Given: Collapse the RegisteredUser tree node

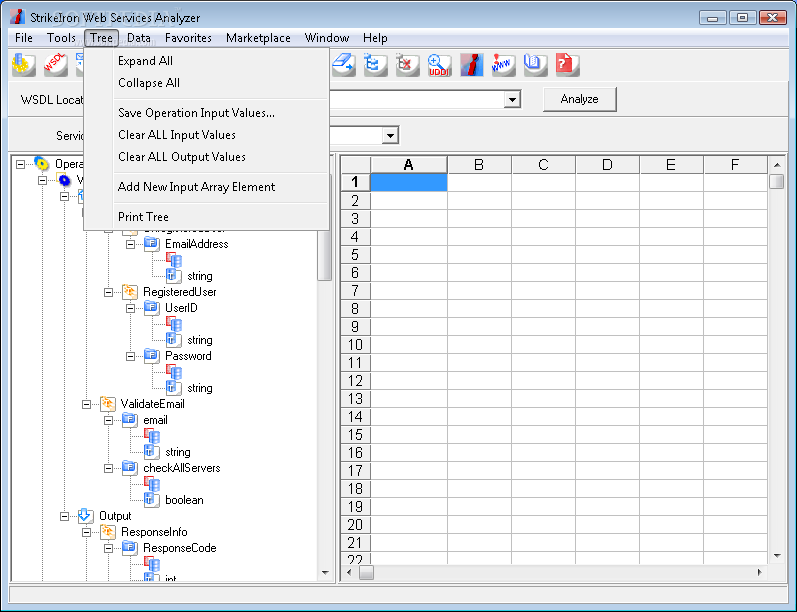Looking at the screenshot, I should pyautogui.click(x=108, y=292).
